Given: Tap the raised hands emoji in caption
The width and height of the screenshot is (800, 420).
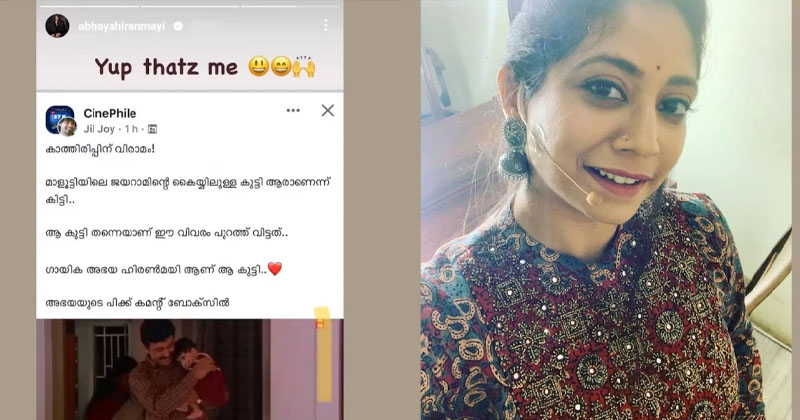Looking at the screenshot, I should [304, 66].
